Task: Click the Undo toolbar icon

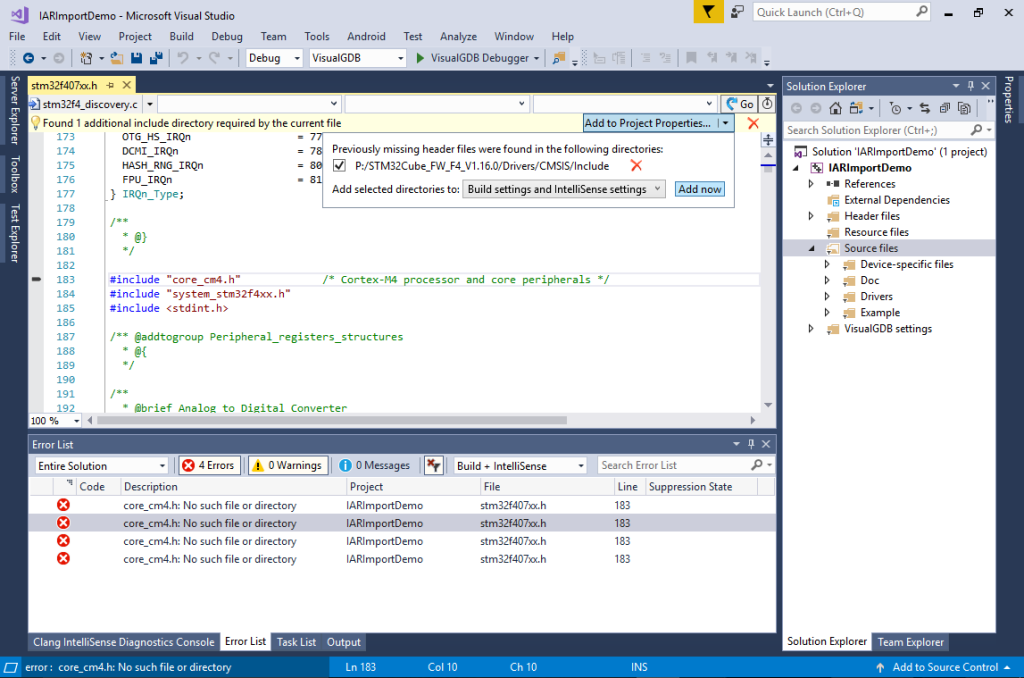Action: [x=181, y=58]
